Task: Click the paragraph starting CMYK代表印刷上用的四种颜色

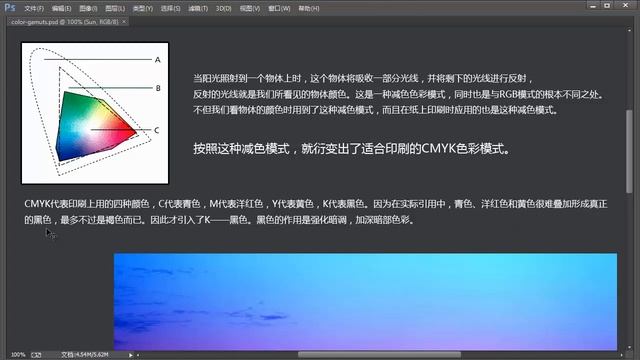Action: pos(316,204)
